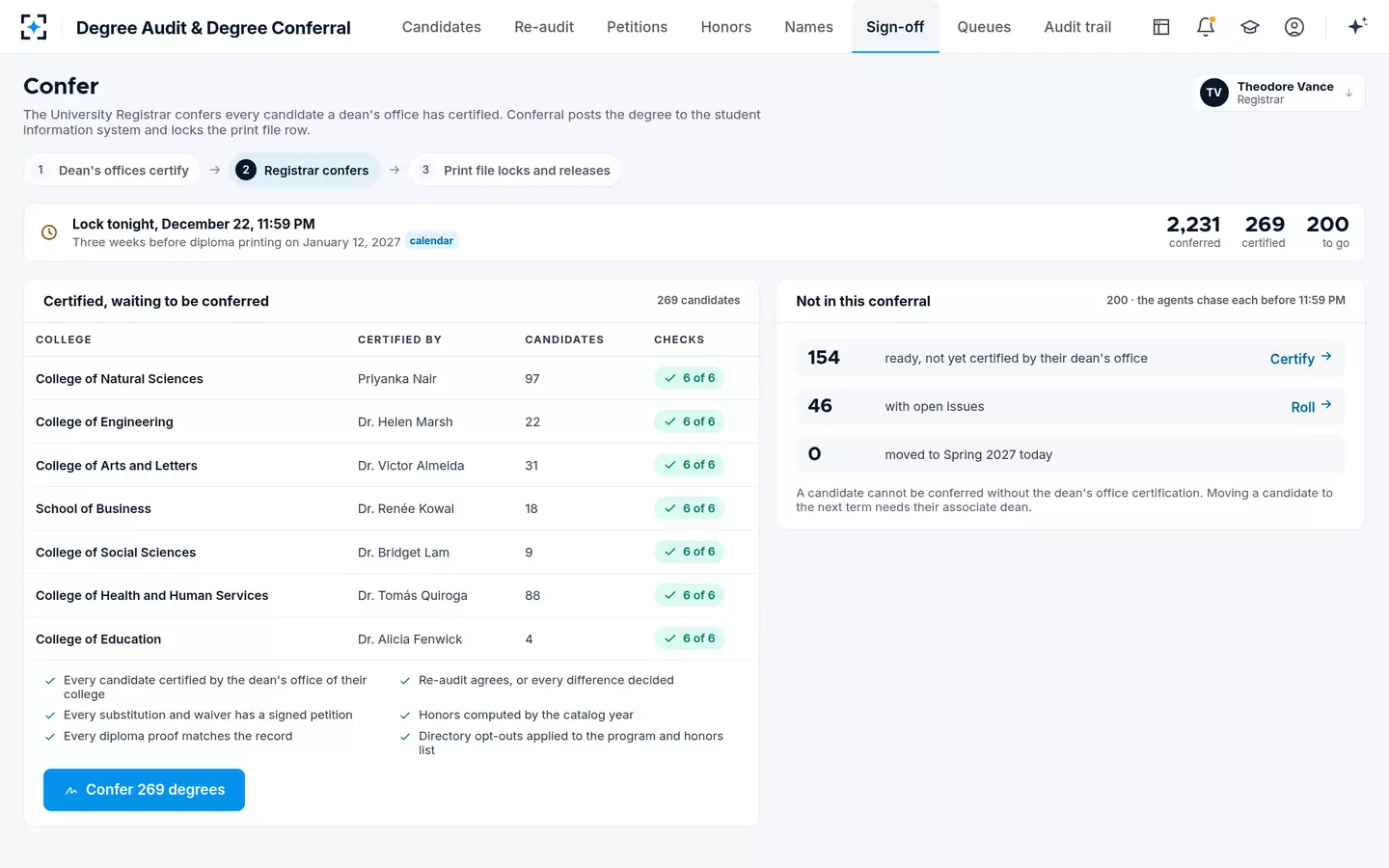Open the calendar tag near the lock deadline
Screen dimensions: 1389x868
pos(431,241)
